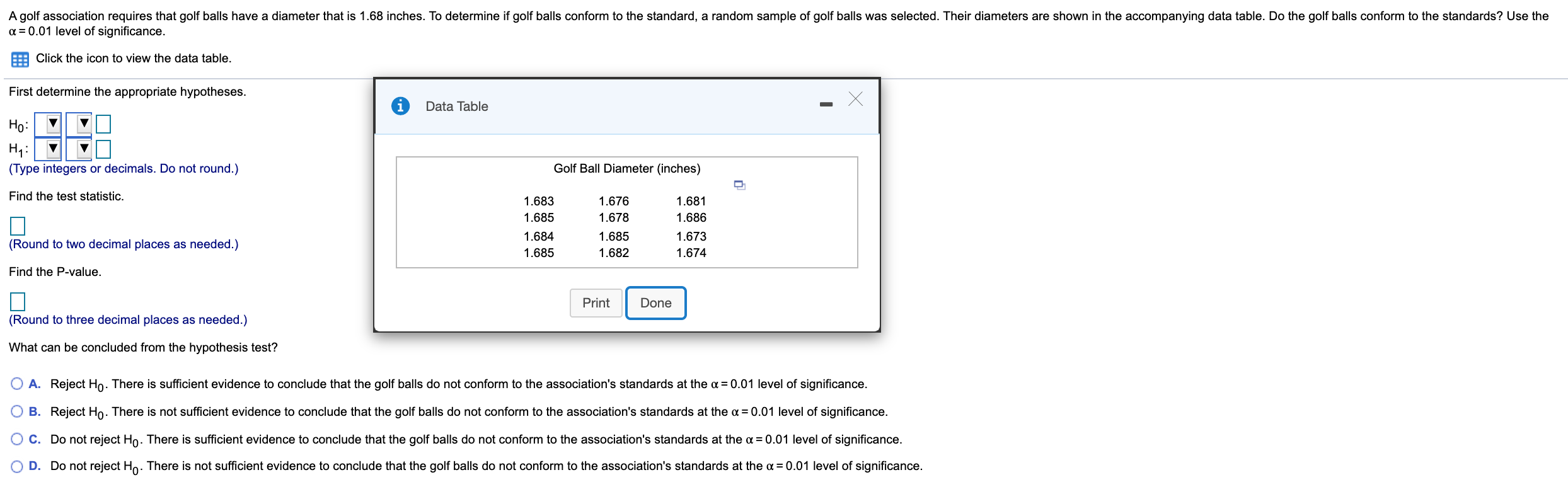Viewport: 1568px width, 499px height.
Task: Click the copy-to-clipboard icon in the data table
Action: click(x=740, y=185)
